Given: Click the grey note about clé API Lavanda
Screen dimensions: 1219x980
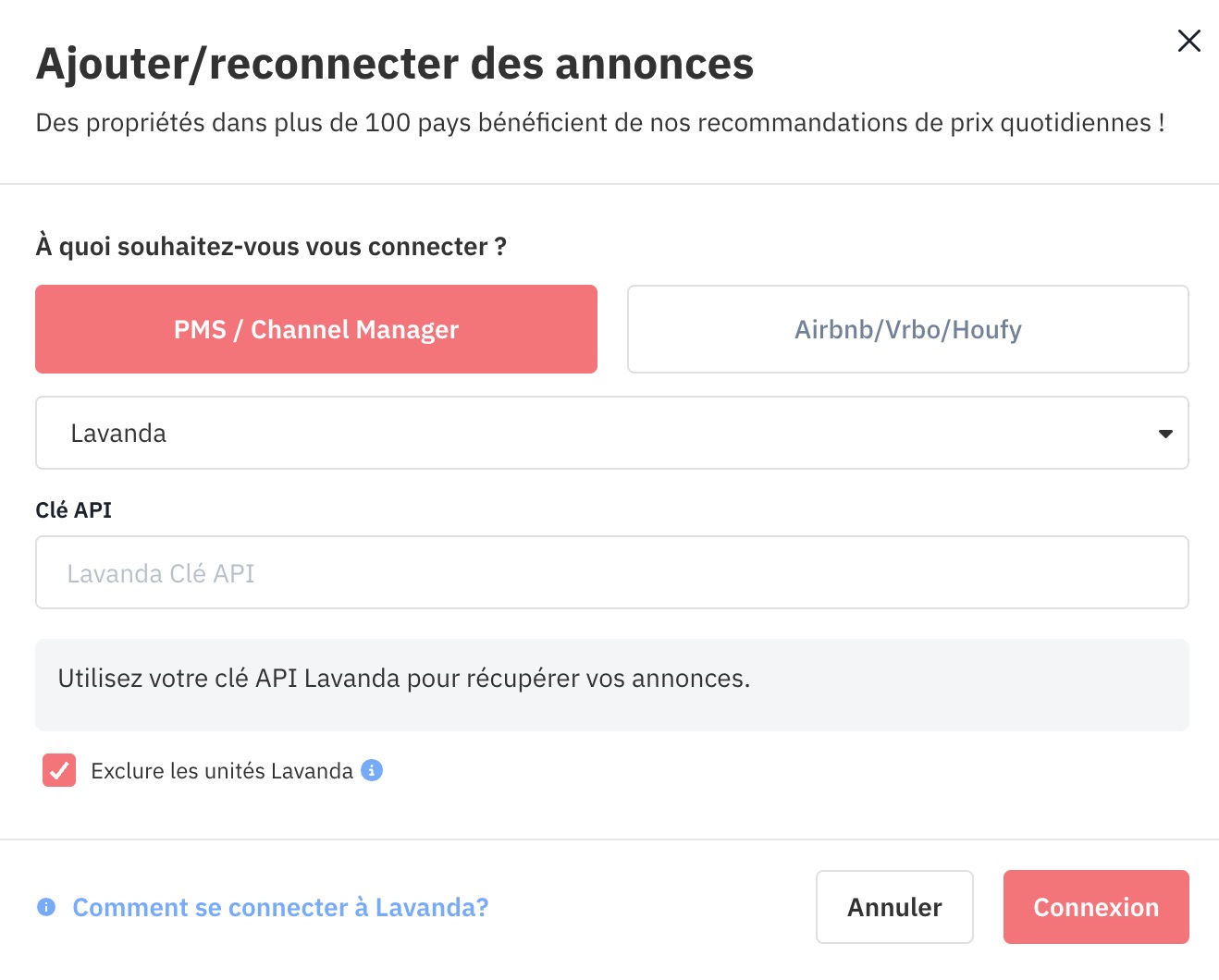Looking at the screenshot, I should 404,679.
